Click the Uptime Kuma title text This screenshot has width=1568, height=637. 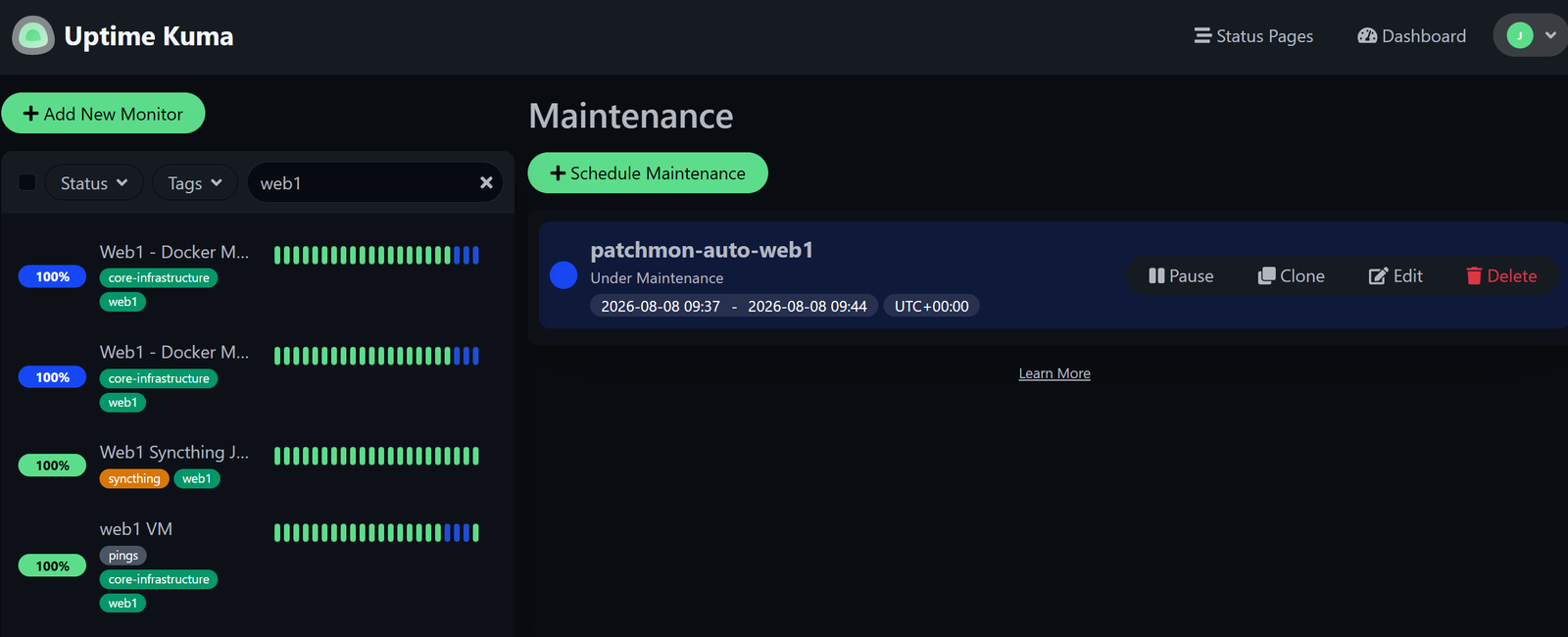pos(149,36)
